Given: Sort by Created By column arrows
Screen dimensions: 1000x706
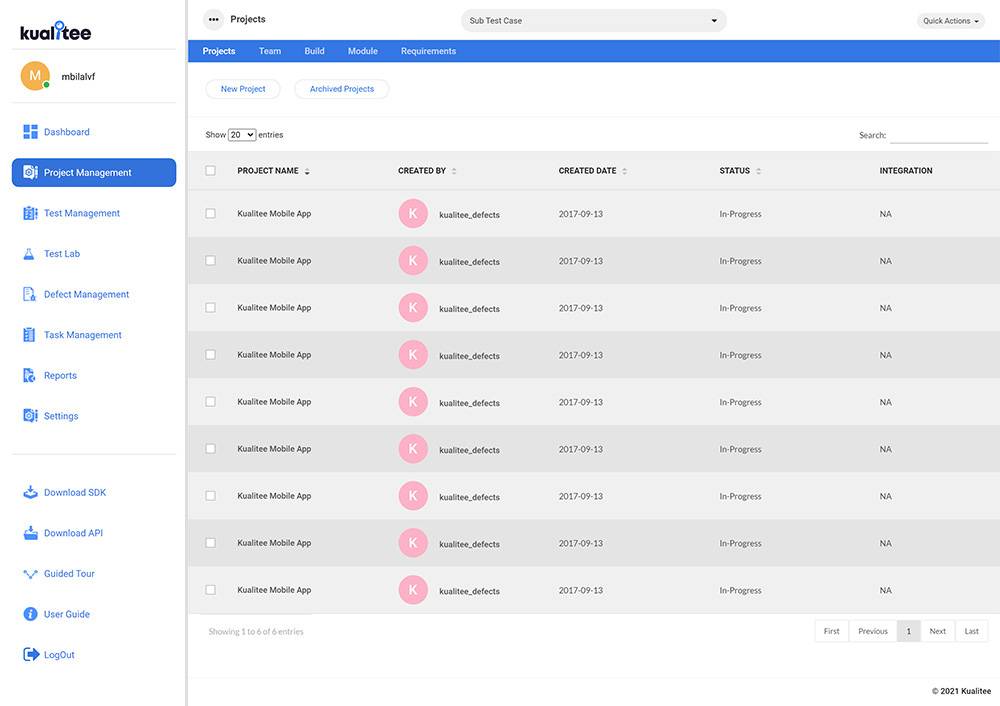Looking at the screenshot, I should click(x=454, y=171).
